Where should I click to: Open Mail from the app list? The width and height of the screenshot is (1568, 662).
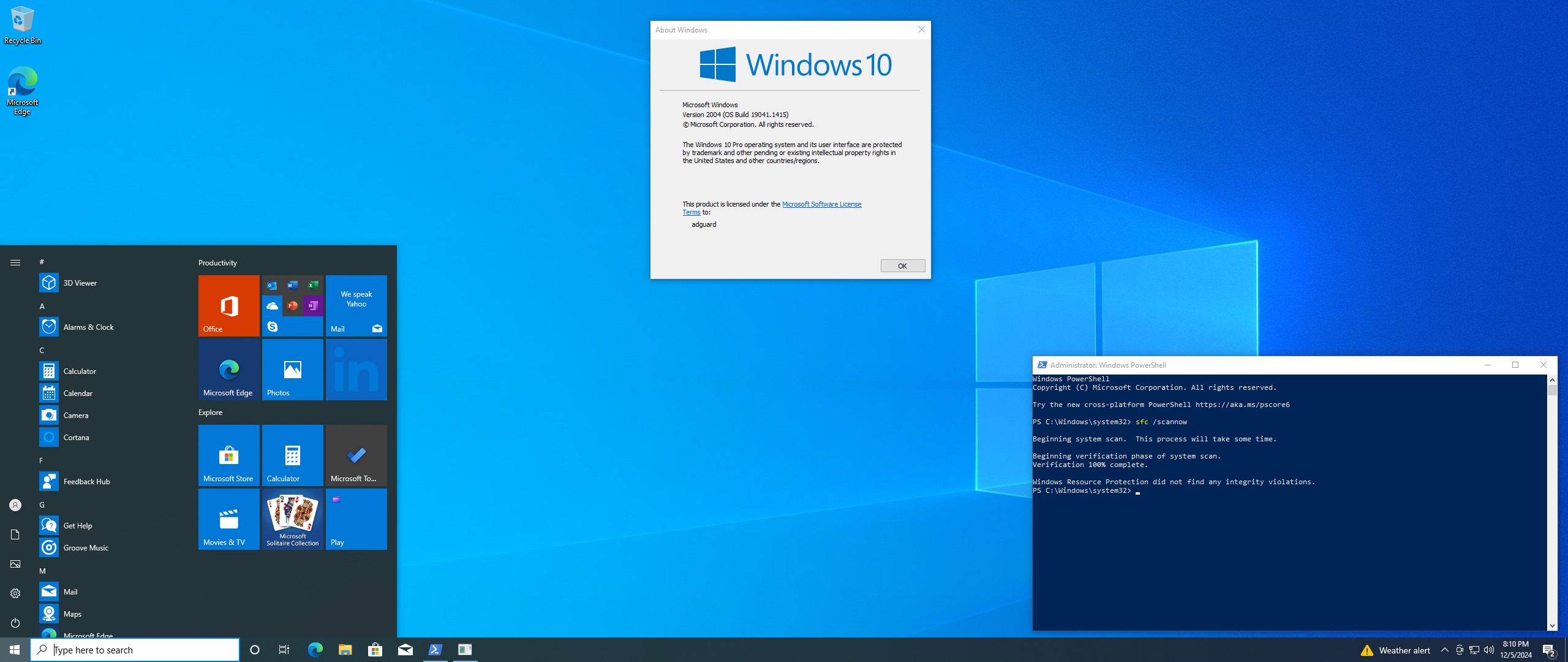[x=110, y=592]
